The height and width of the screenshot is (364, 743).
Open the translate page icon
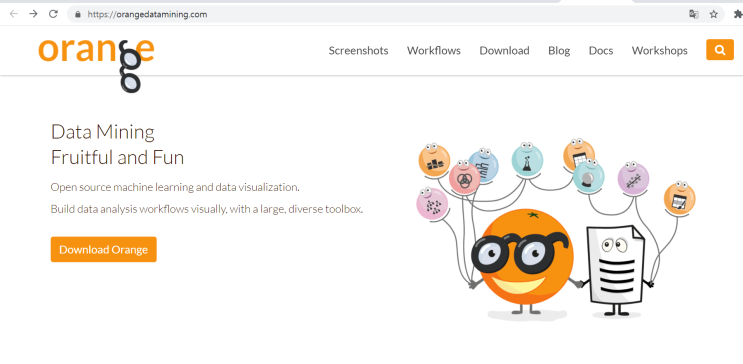coord(694,14)
